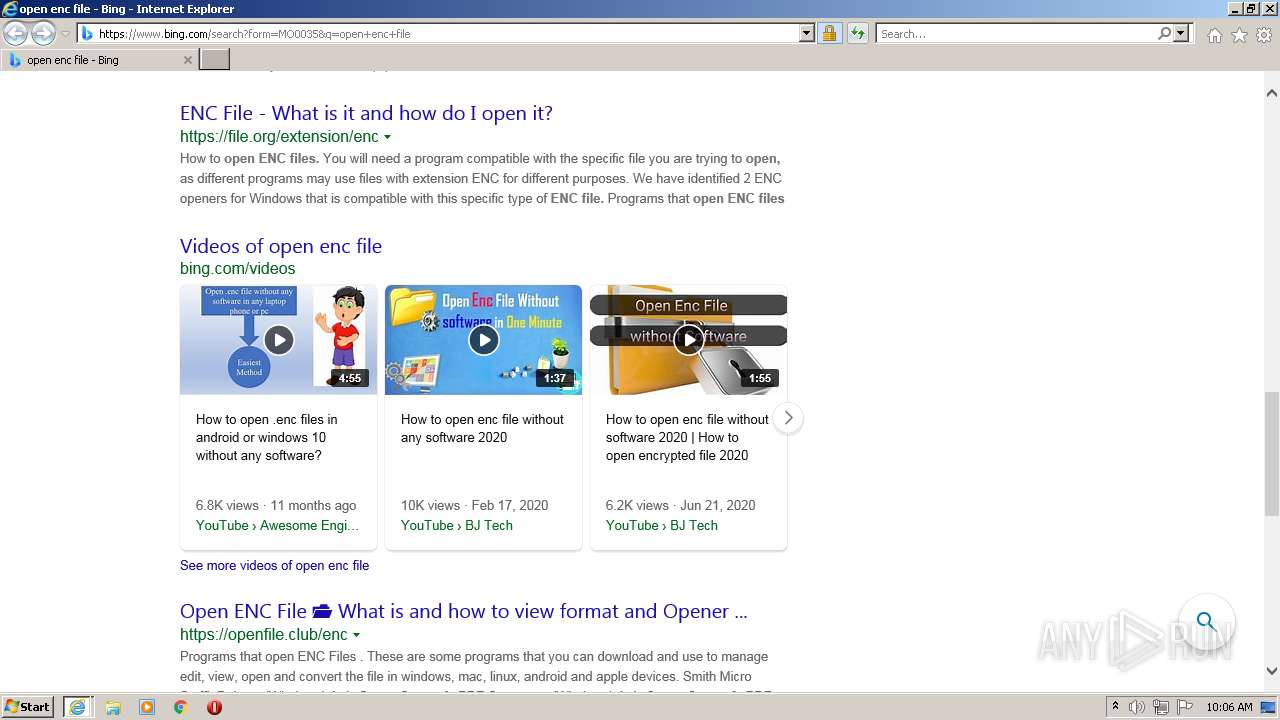
Task: Click the IE toolbar Search box
Action: pyautogui.click(x=1017, y=34)
